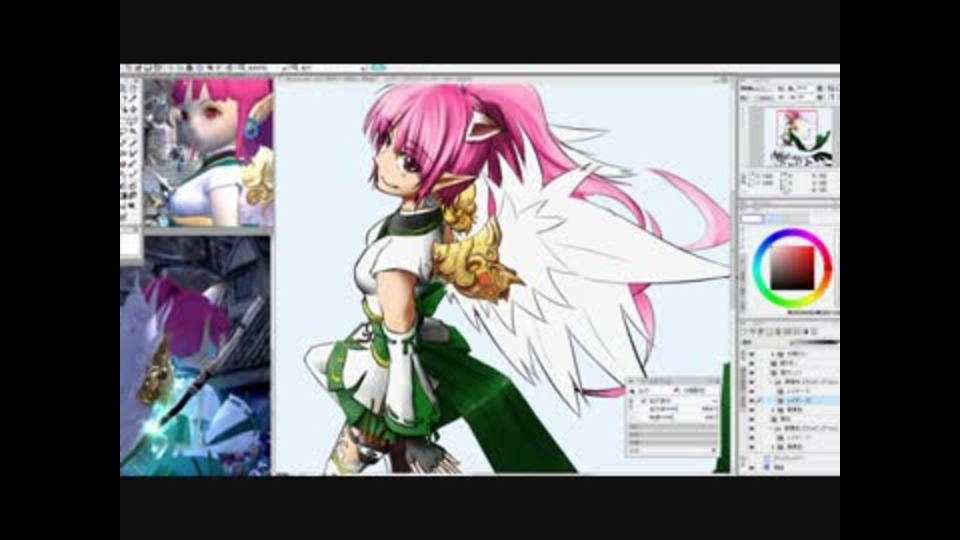Viewport: 960px width, 540px height.
Task: Choose a shade in the color wheel's center square
Action: pos(792,268)
